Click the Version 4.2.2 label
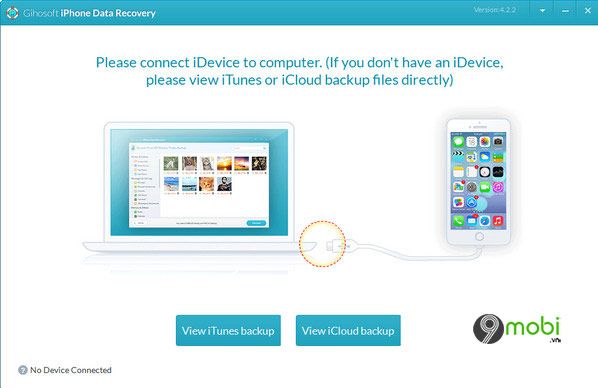 495,10
